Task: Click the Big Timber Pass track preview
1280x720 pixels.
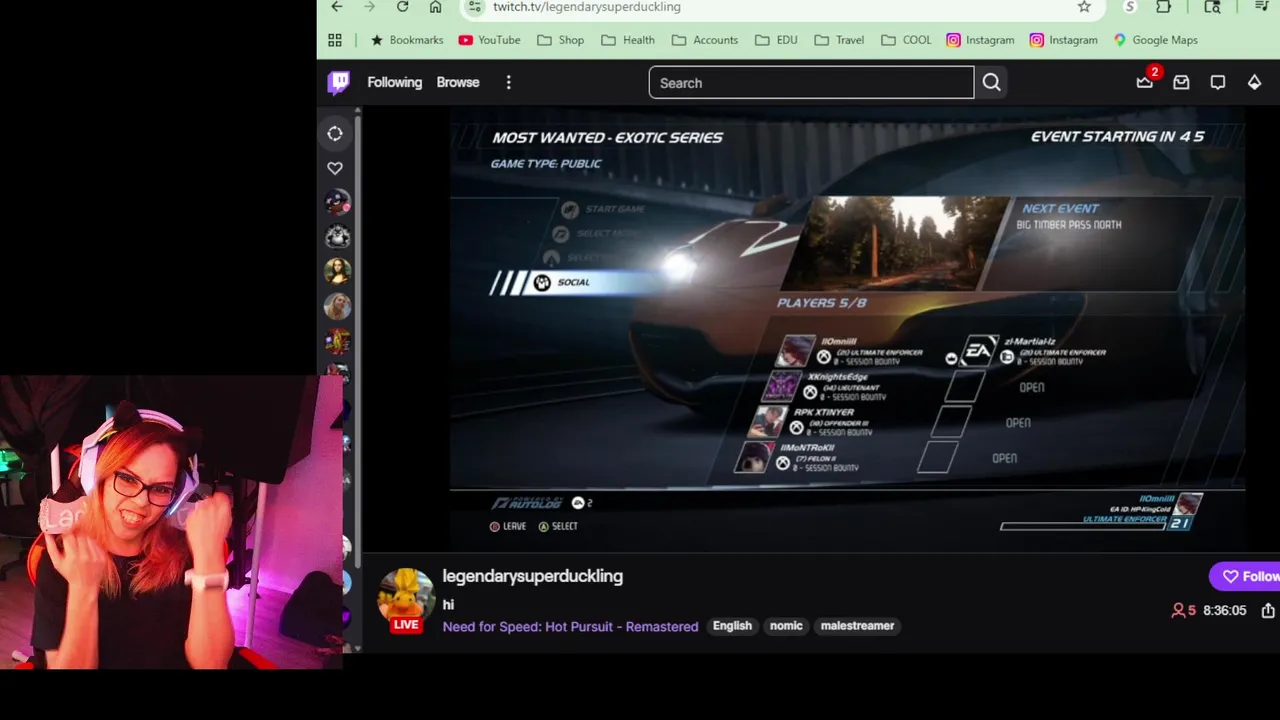Action: (x=897, y=243)
